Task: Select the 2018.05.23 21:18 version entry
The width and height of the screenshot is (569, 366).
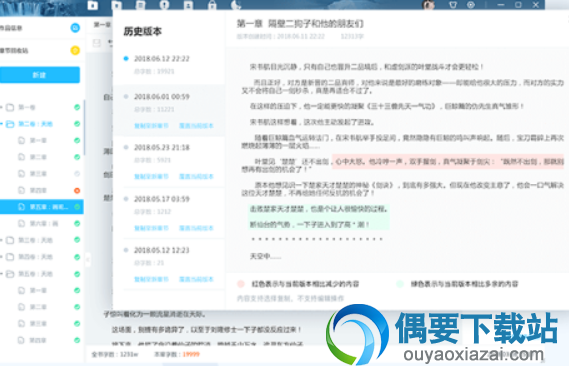Action: coord(169,161)
